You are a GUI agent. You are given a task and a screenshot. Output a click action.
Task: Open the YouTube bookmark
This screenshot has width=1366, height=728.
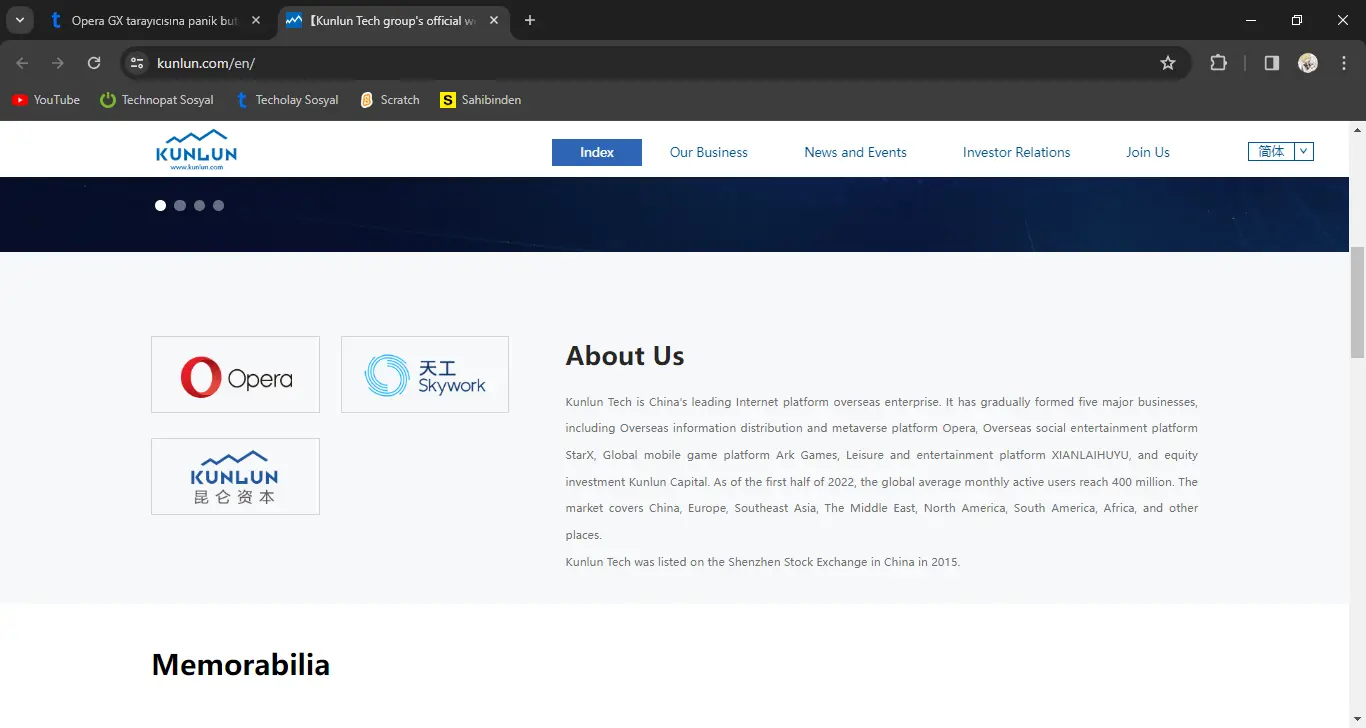pos(46,100)
